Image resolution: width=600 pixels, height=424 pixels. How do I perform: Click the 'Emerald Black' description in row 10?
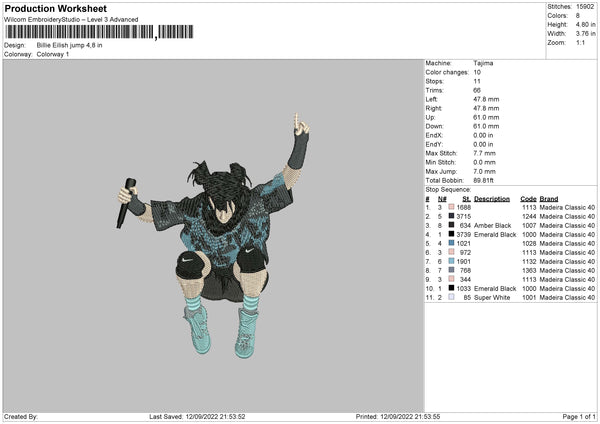pos(495,289)
